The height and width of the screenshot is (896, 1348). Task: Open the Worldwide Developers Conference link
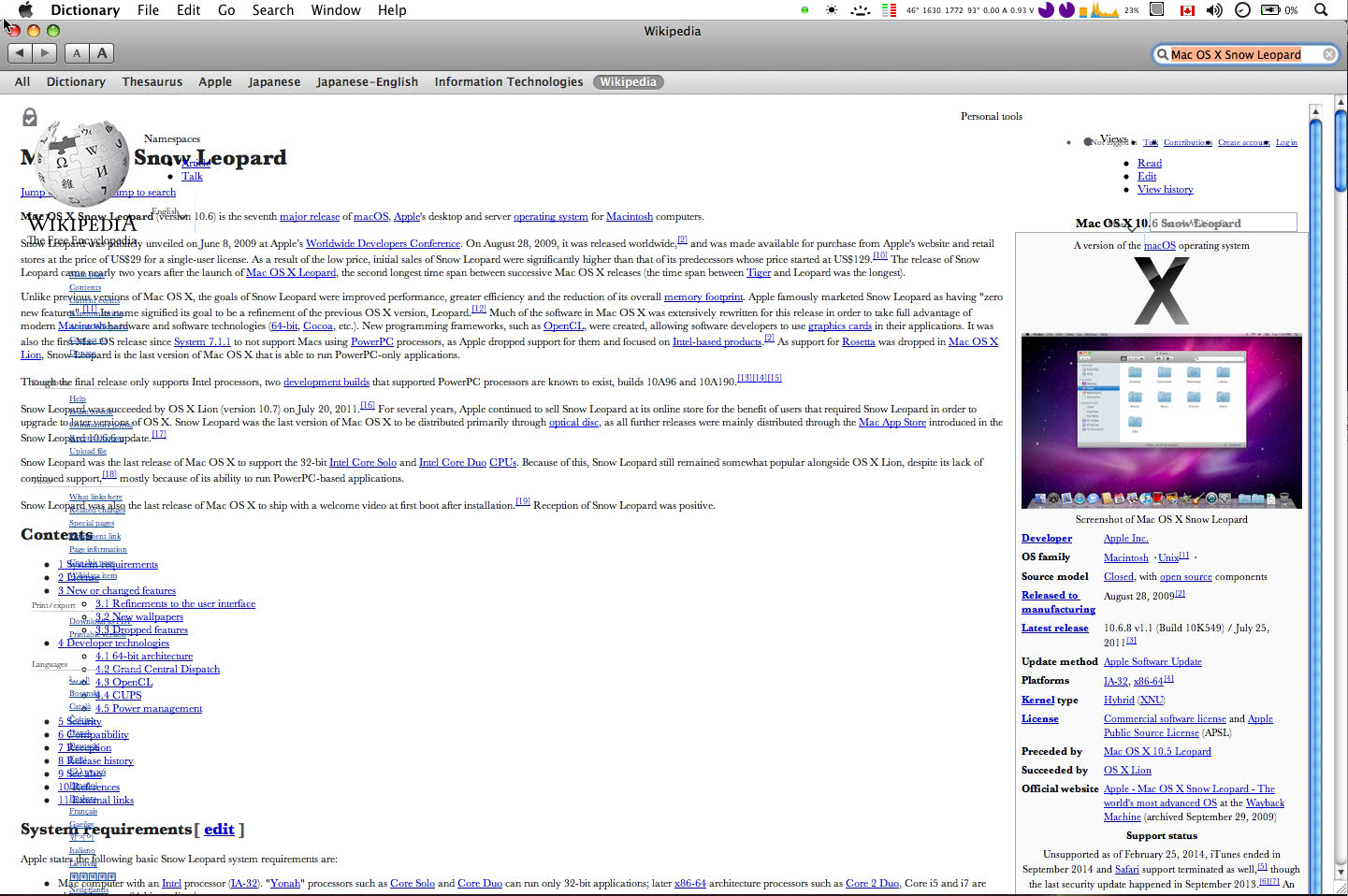coord(383,243)
